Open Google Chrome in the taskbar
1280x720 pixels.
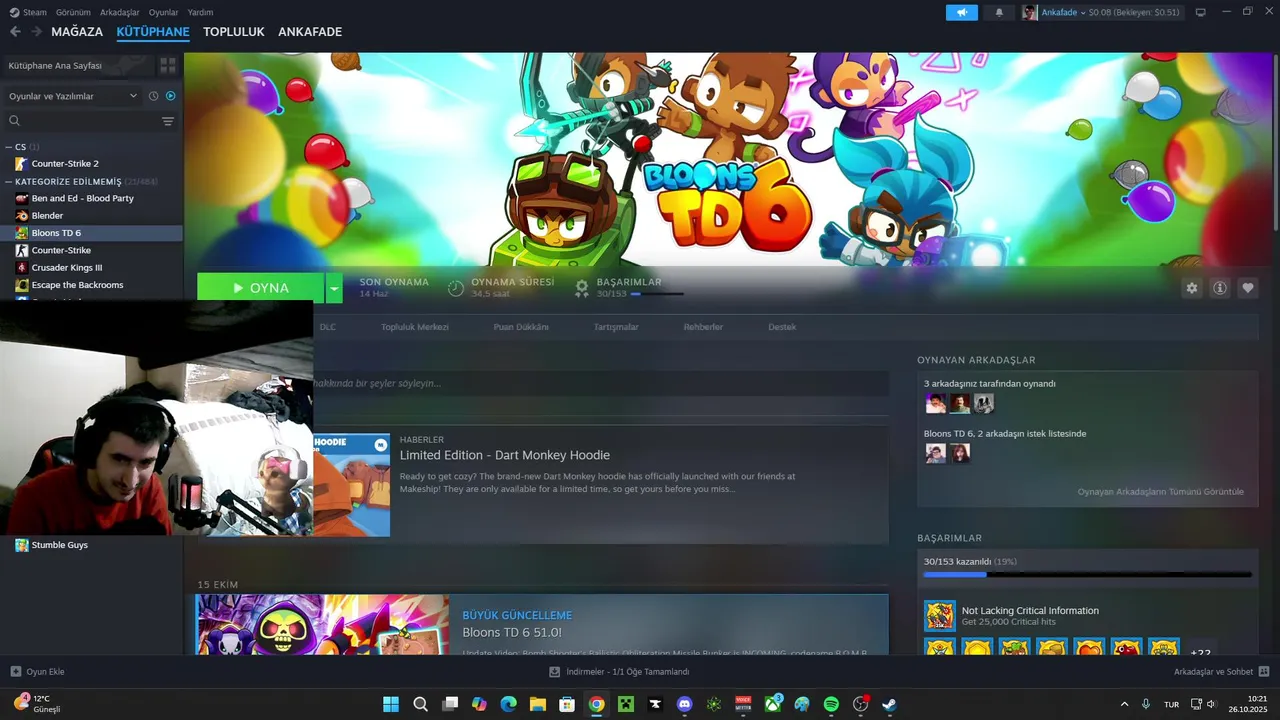click(x=596, y=704)
